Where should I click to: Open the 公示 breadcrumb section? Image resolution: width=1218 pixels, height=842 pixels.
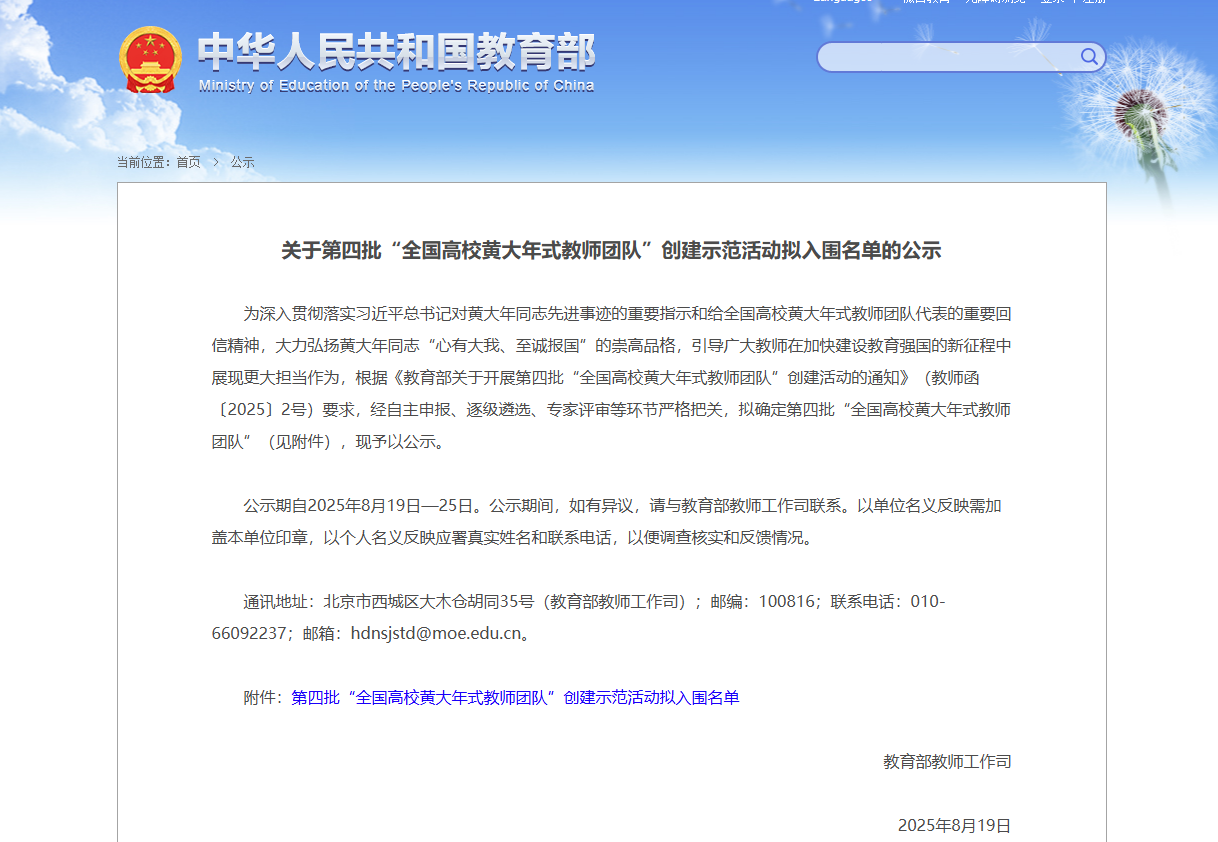[x=242, y=162]
